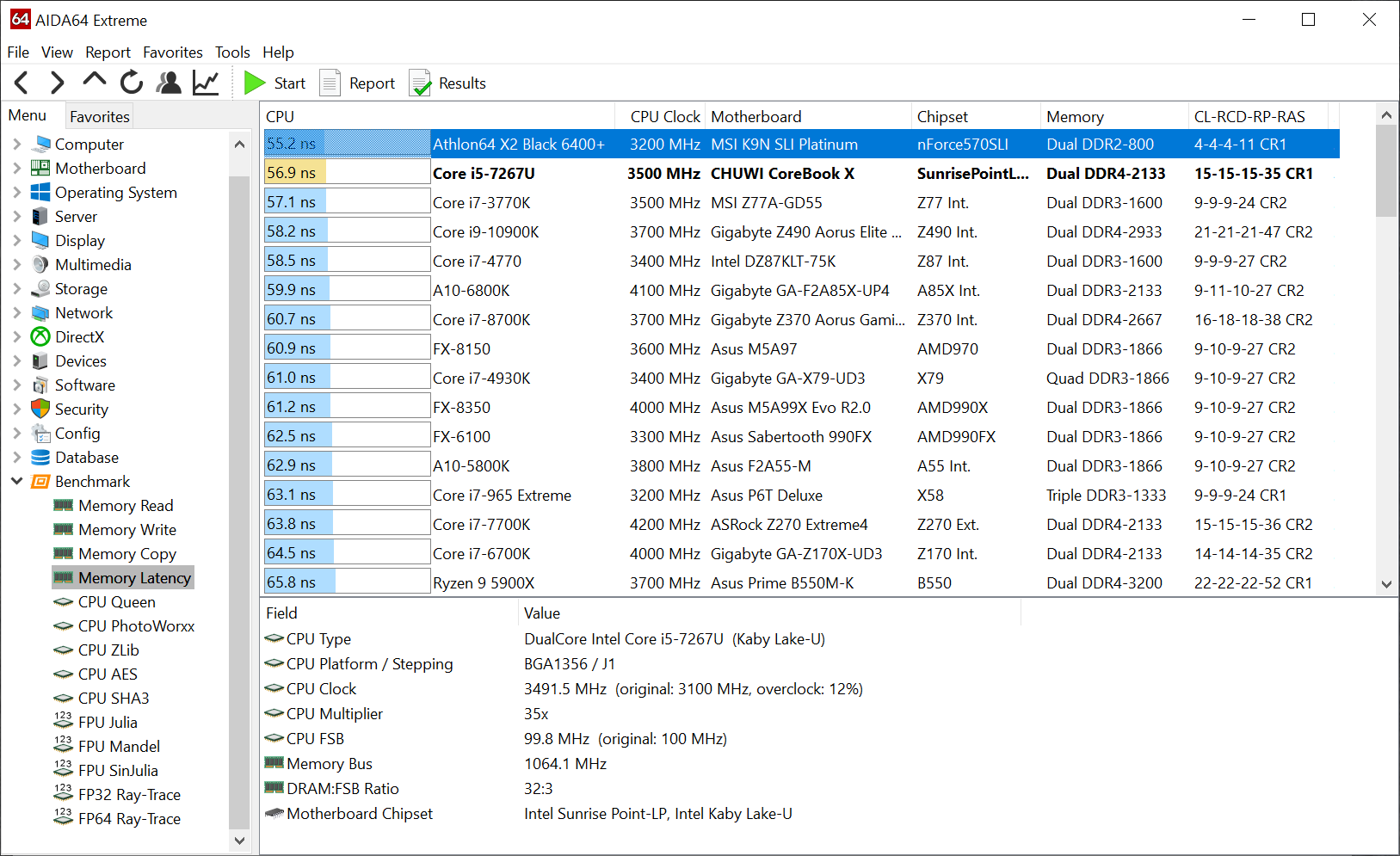Viewport: 1400px width, 856px height.
Task: Select the CPU ZLib benchmark
Action: coord(108,650)
